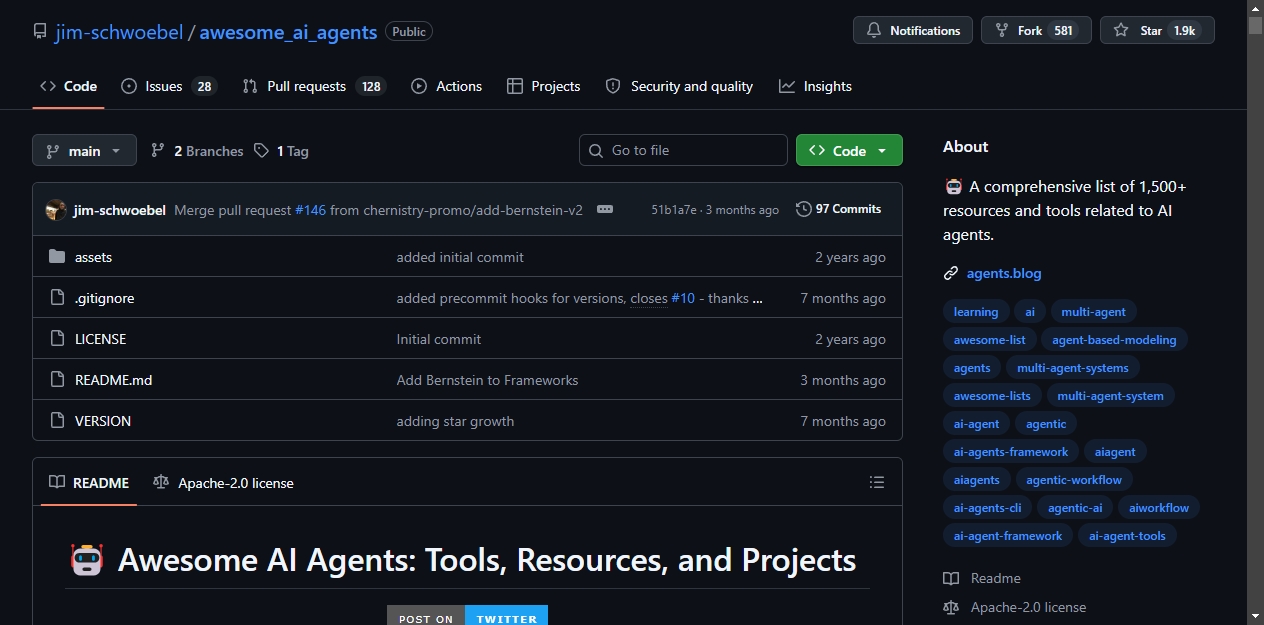Click the Star button
The width and height of the screenshot is (1264, 625).
pos(1157,31)
